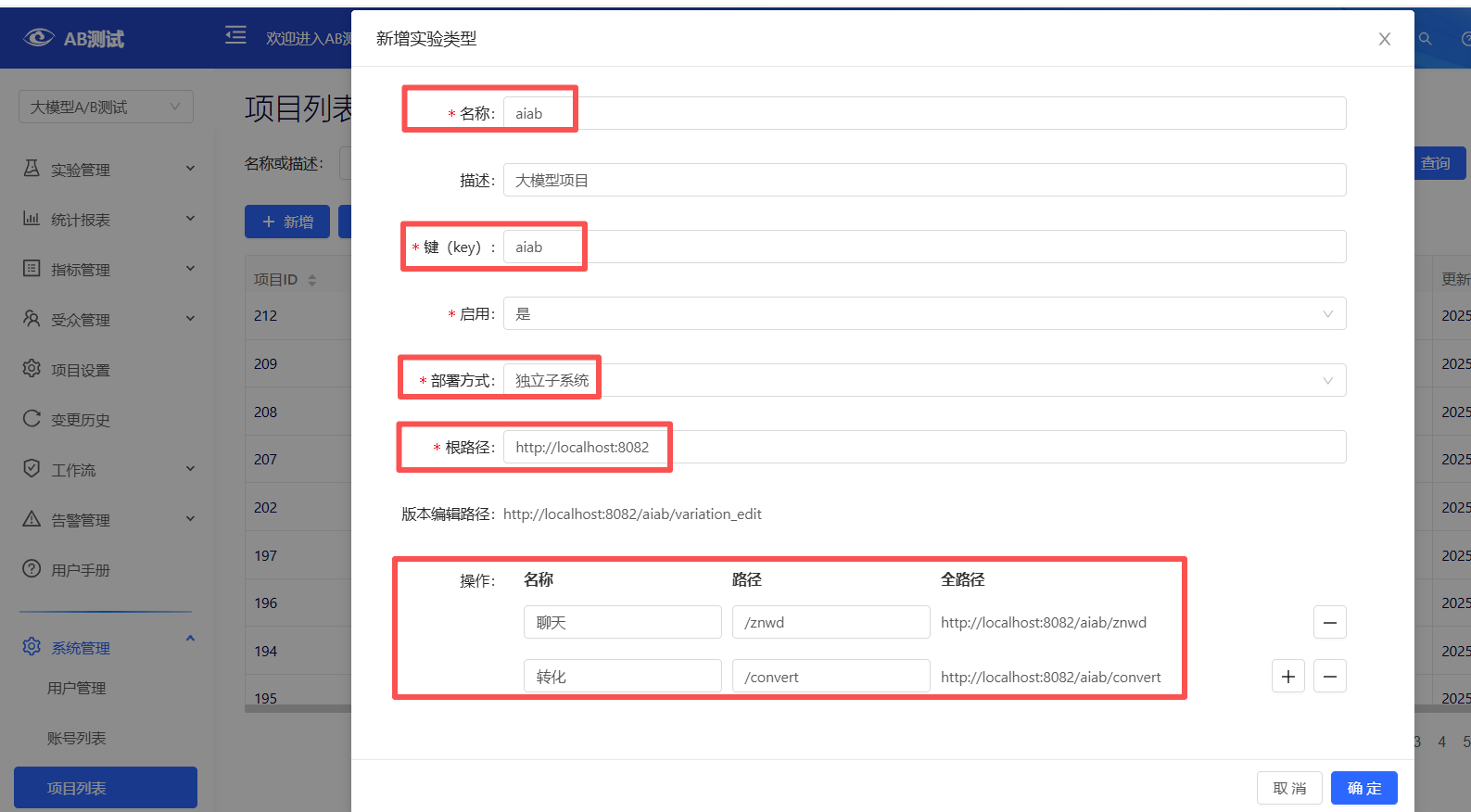Click the gear icon beside 项目设置
Screen dimensions: 1471x812
32,369
